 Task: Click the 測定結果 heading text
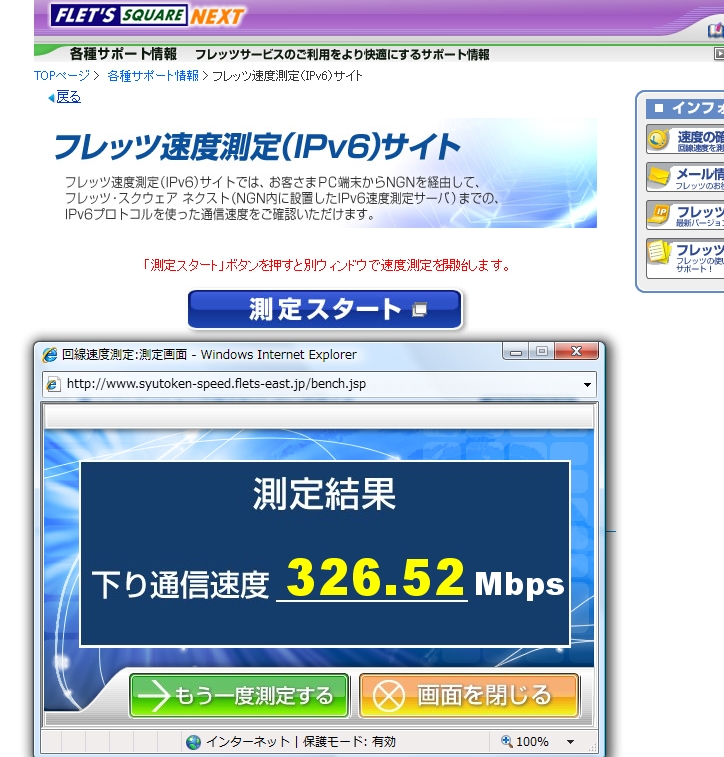324,494
